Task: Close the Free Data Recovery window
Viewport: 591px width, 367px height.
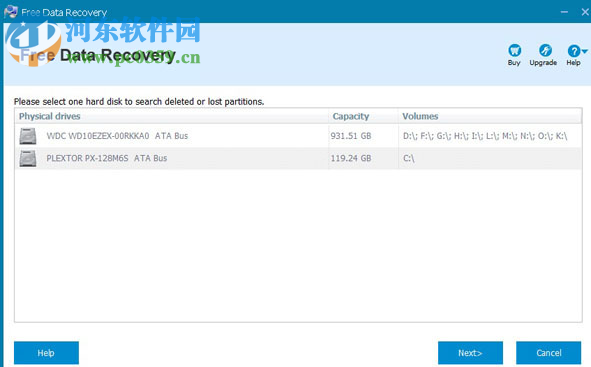Action: point(585,12)
